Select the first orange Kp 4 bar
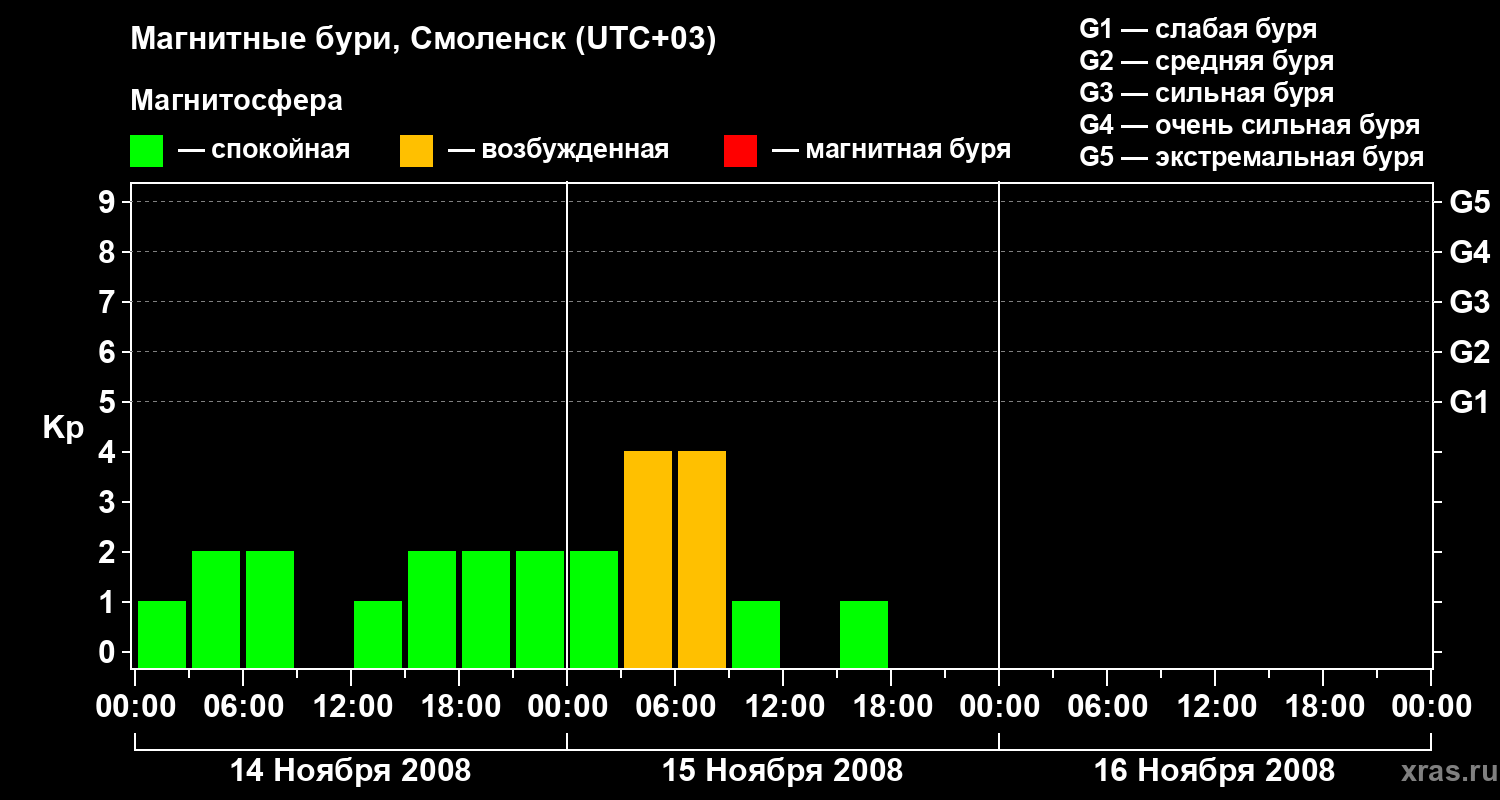Screen dimensions: 1500x800 pos(648,560)
